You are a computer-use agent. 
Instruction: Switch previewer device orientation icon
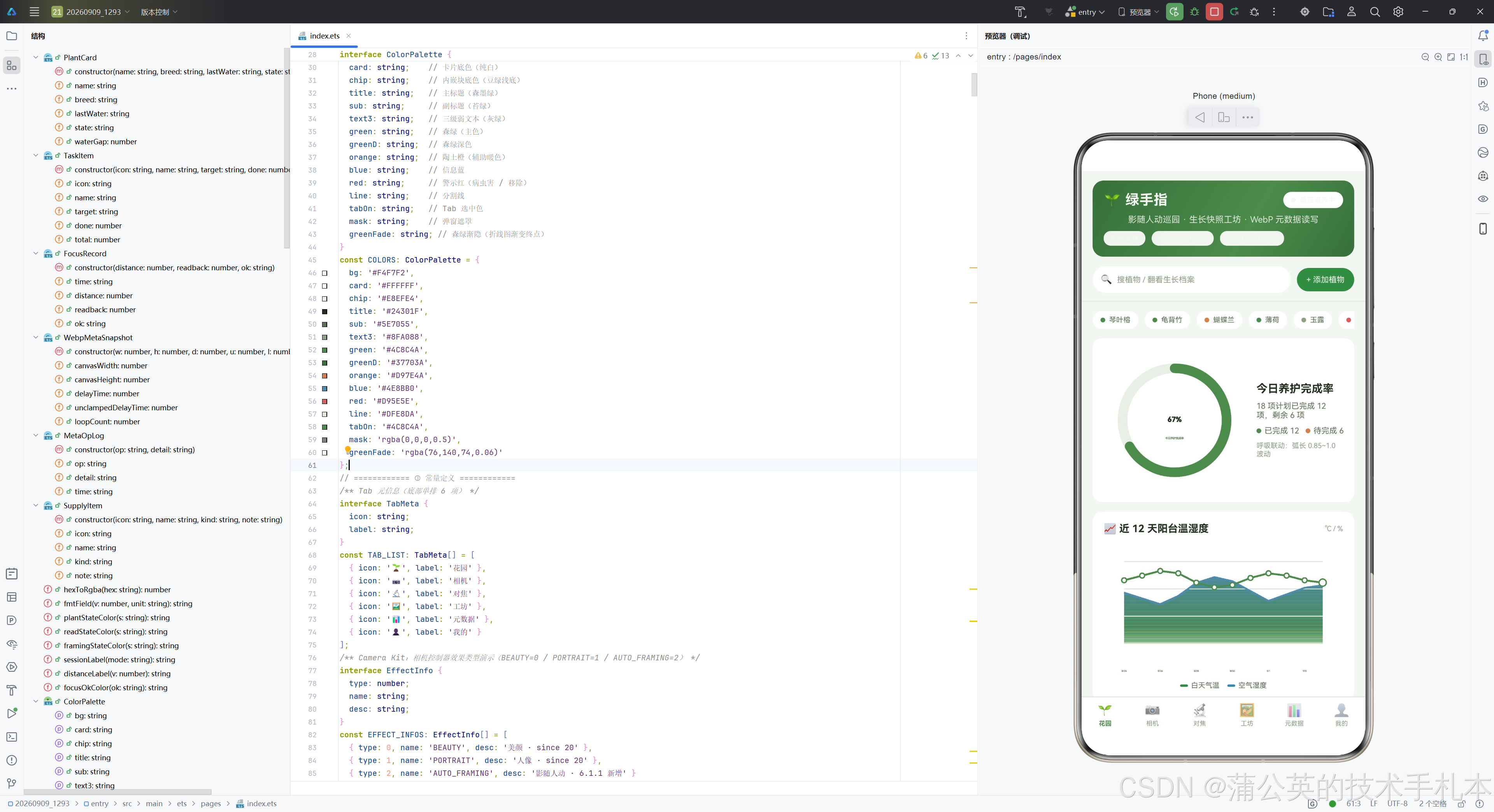point(1224,118)
